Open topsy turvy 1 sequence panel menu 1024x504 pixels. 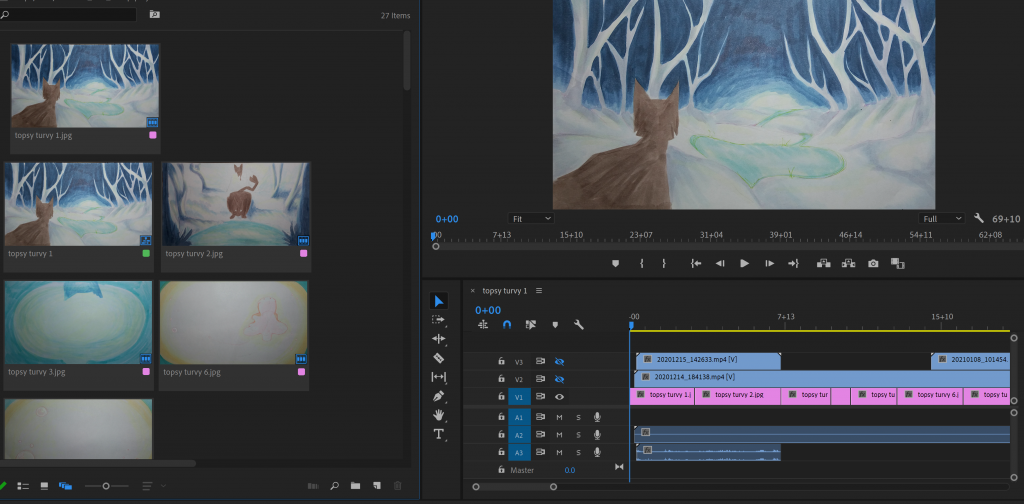tap(539, 291)
